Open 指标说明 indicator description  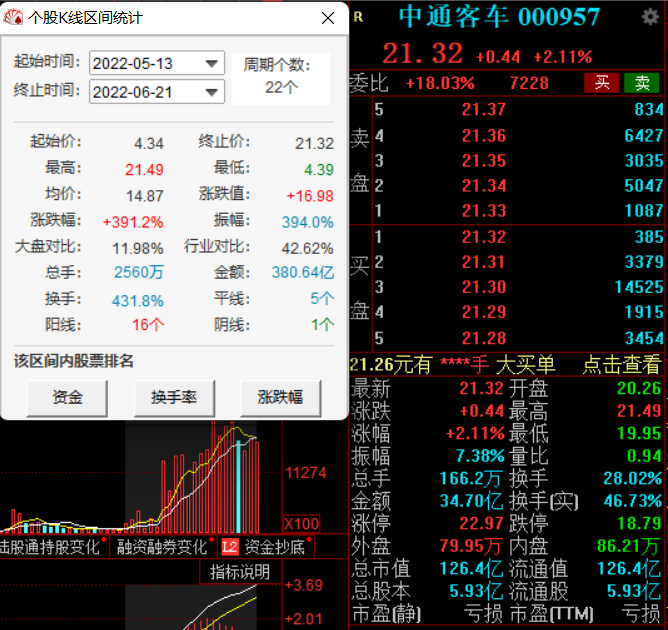(240, 572)
